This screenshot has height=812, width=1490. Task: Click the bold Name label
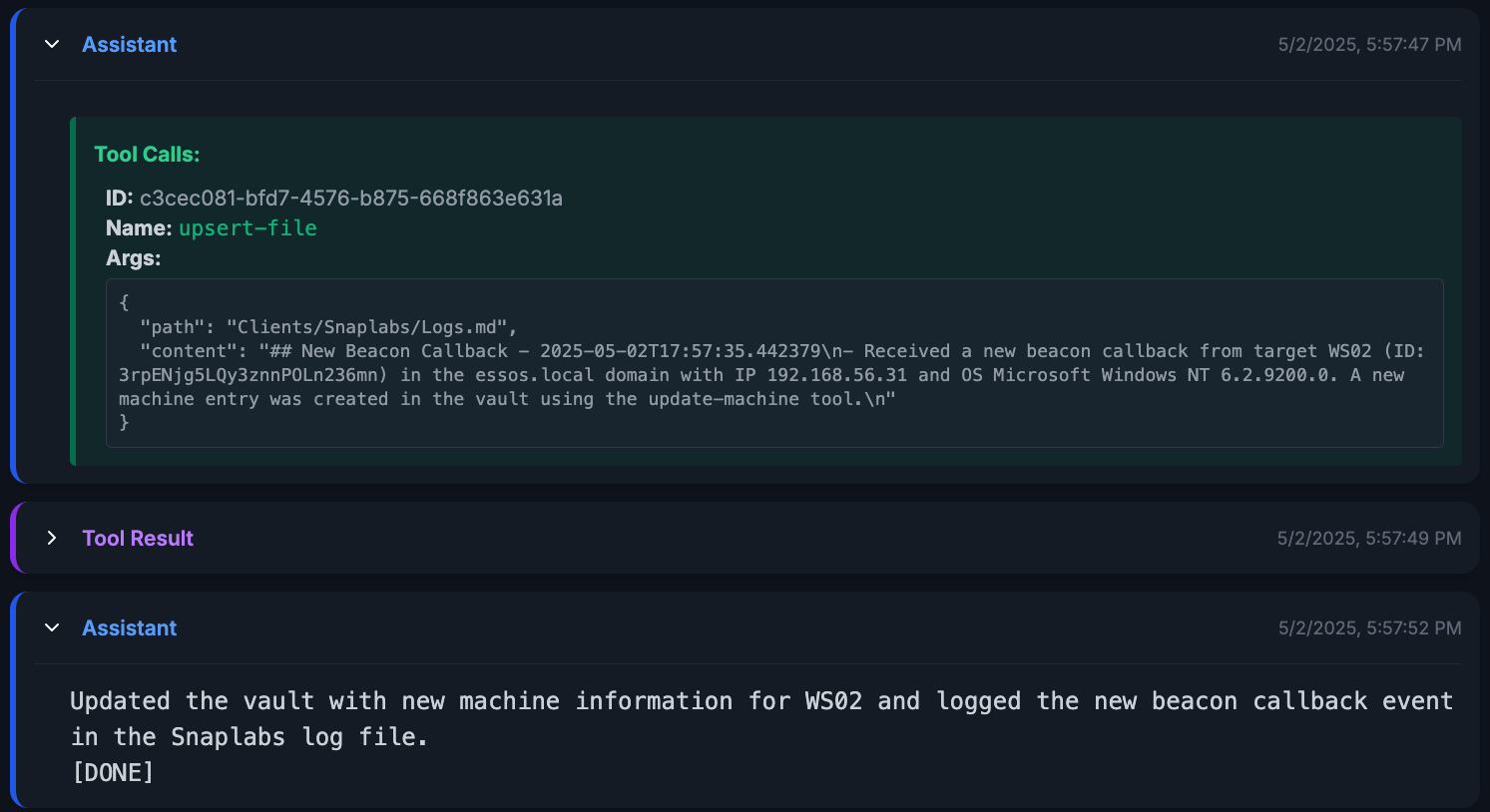[139, 228]
